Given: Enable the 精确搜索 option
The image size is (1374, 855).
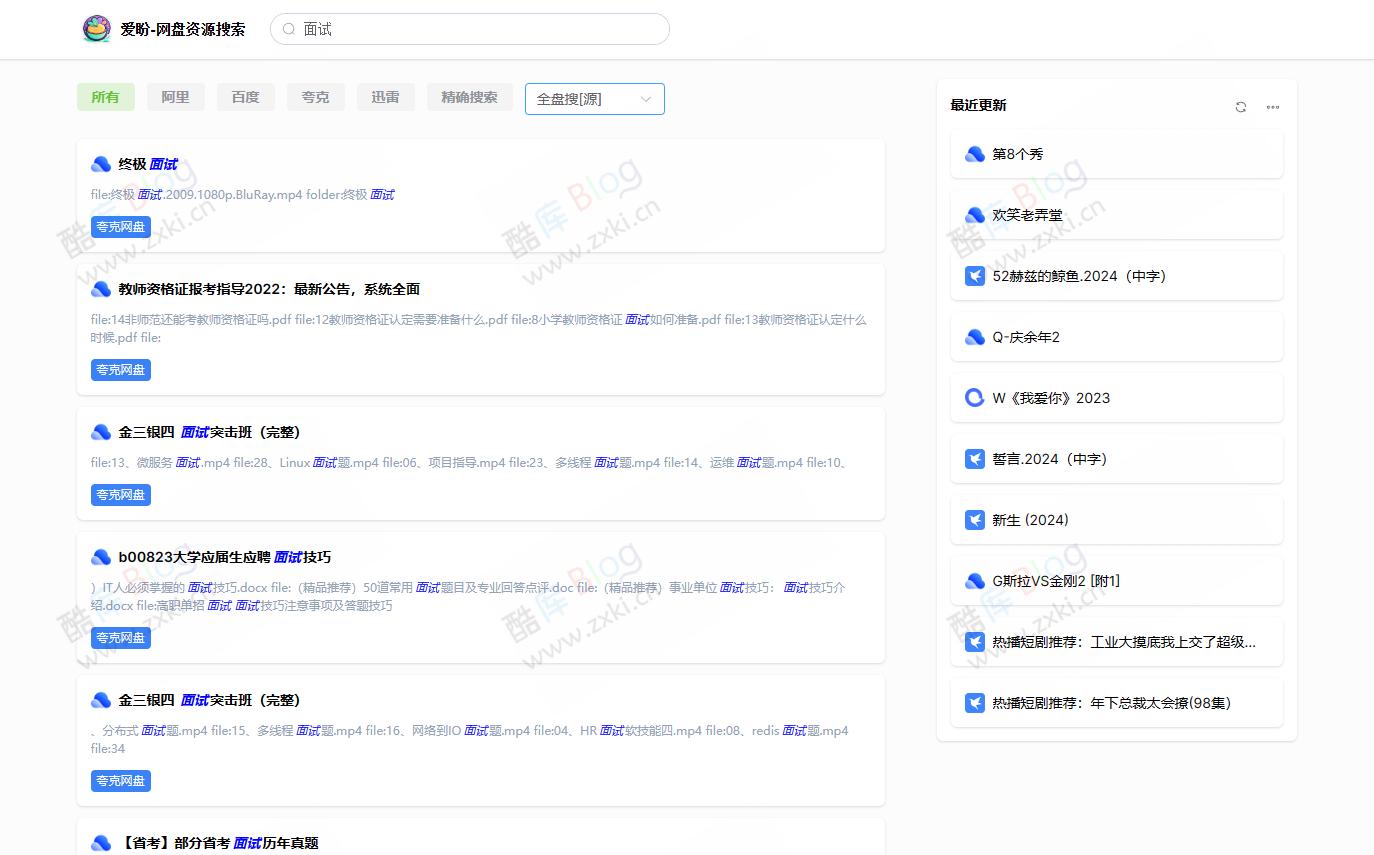Looking at the screenshot, I should pyautogui.click(x=469, y=97).
